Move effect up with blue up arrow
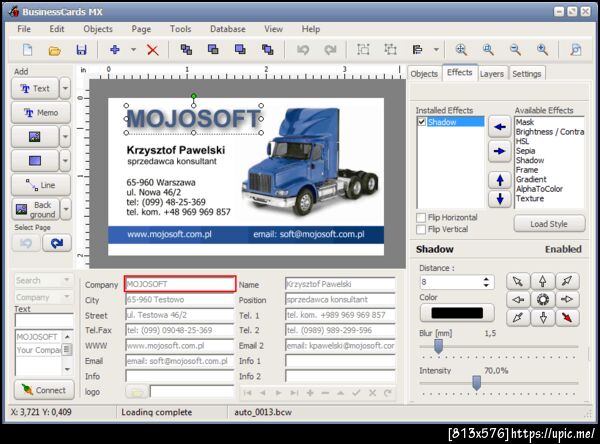This screenshot has height=444, width=600. [x=500, y=180]
